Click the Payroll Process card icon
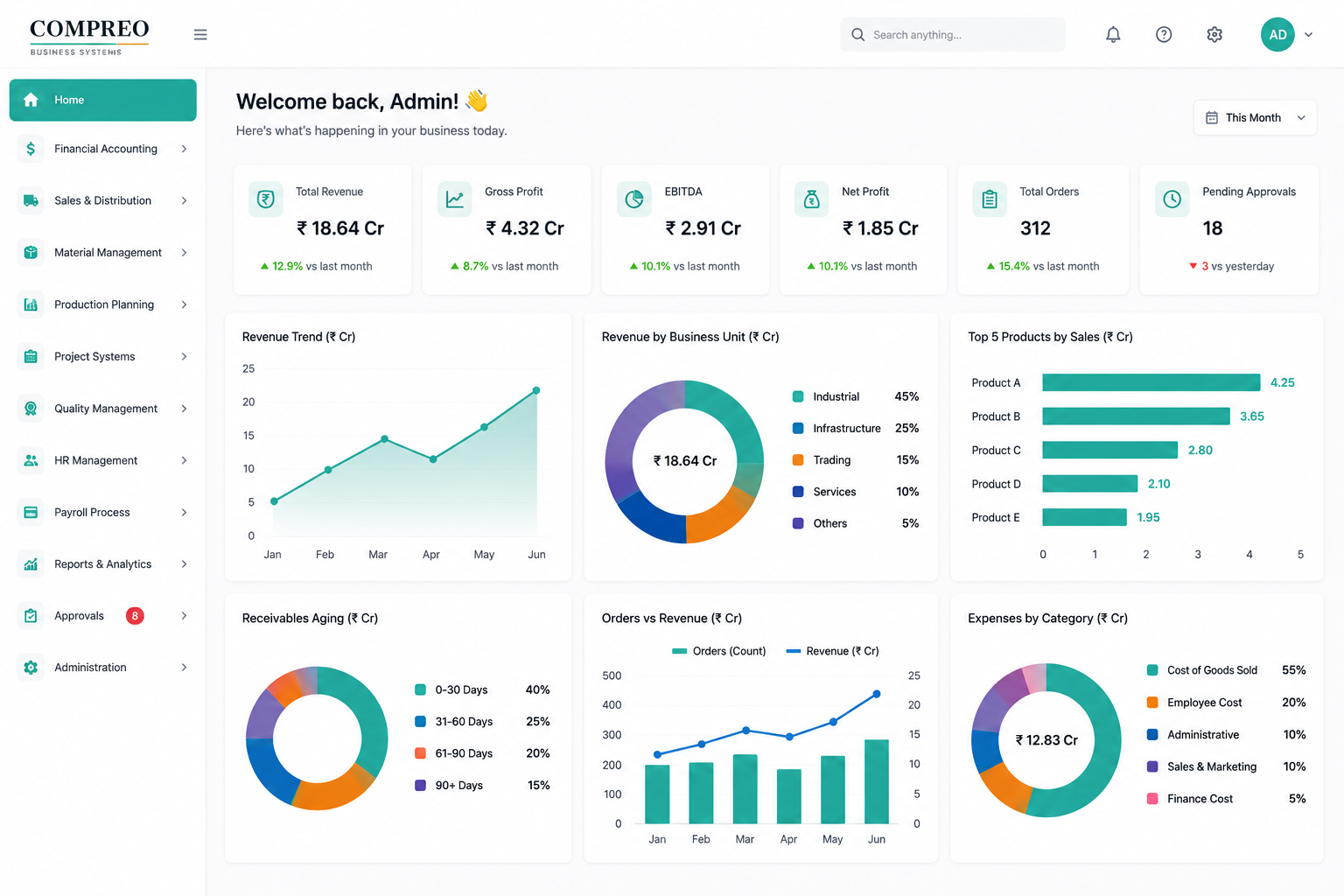1344x896 pixels. [x=31, y=512]
